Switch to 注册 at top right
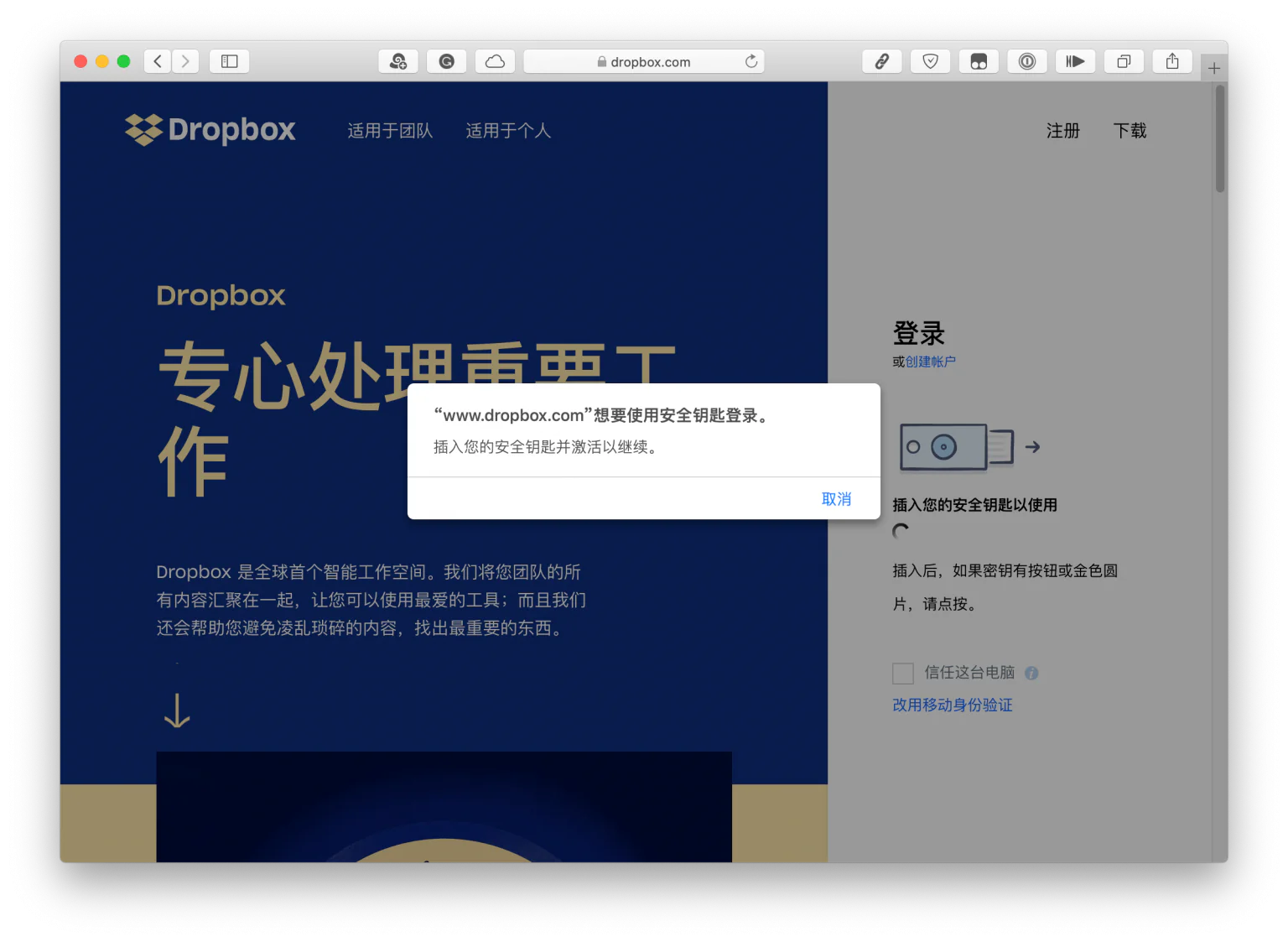The image size is (1288, 942). pos(1062,131)
